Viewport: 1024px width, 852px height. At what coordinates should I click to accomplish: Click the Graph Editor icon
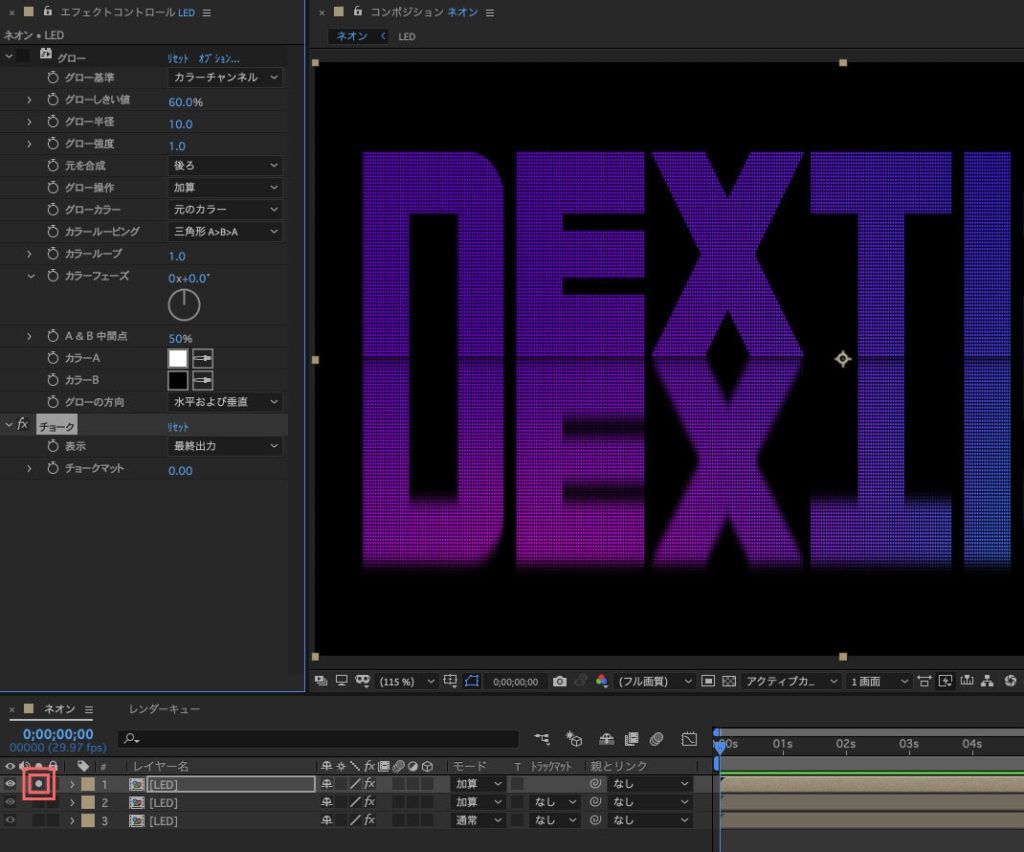click(689, 738)
